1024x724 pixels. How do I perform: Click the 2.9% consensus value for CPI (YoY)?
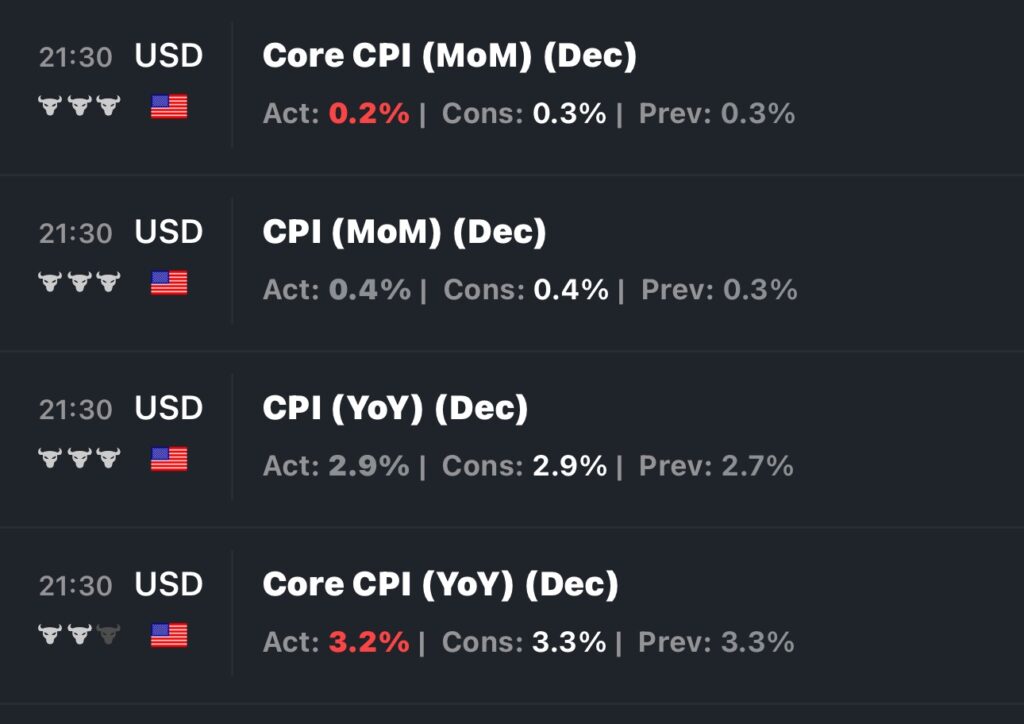pos(569,466)
